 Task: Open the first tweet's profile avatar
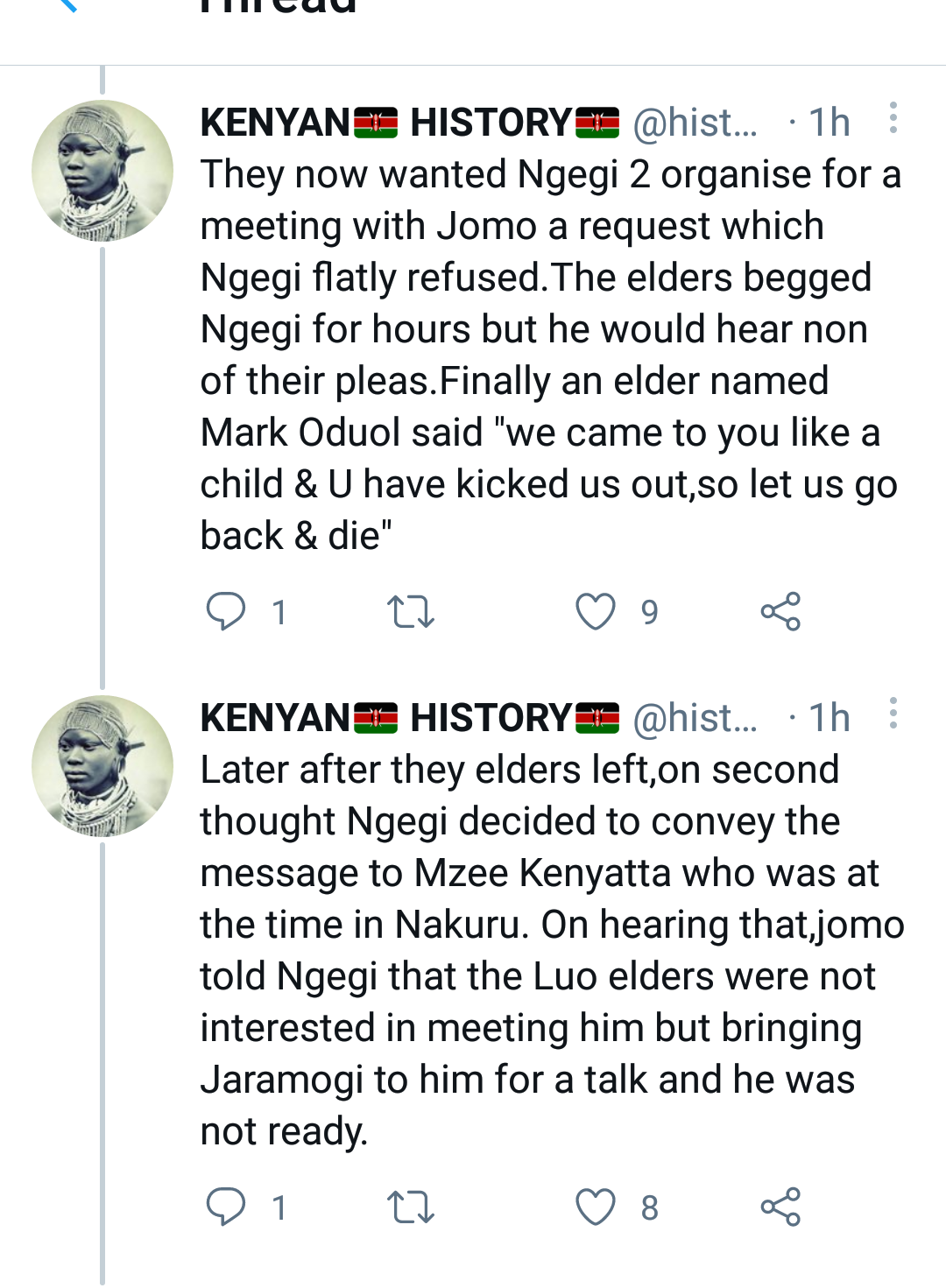point(102,171)
